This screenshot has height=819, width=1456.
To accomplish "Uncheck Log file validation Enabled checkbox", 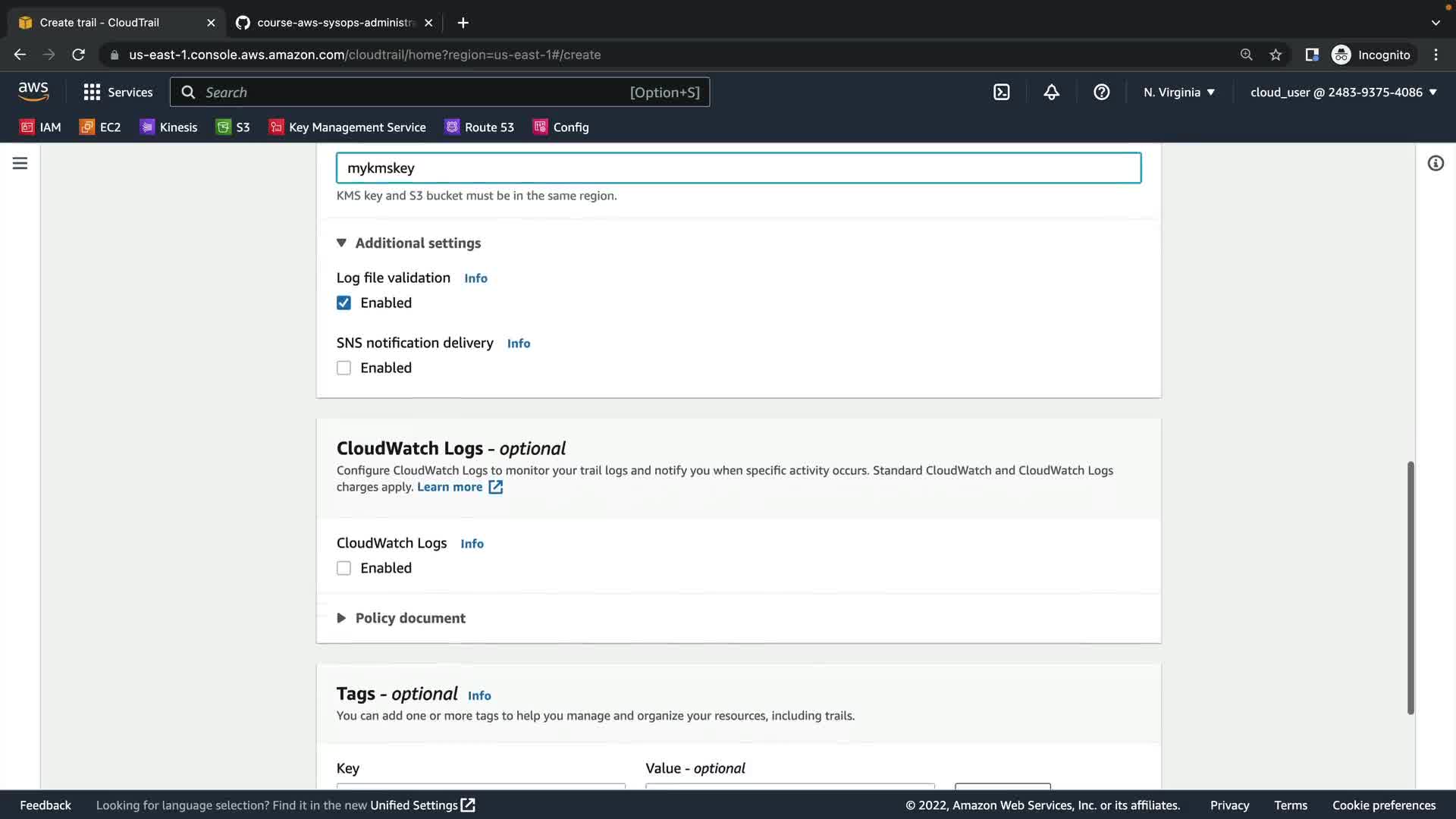I will point(344,303).
